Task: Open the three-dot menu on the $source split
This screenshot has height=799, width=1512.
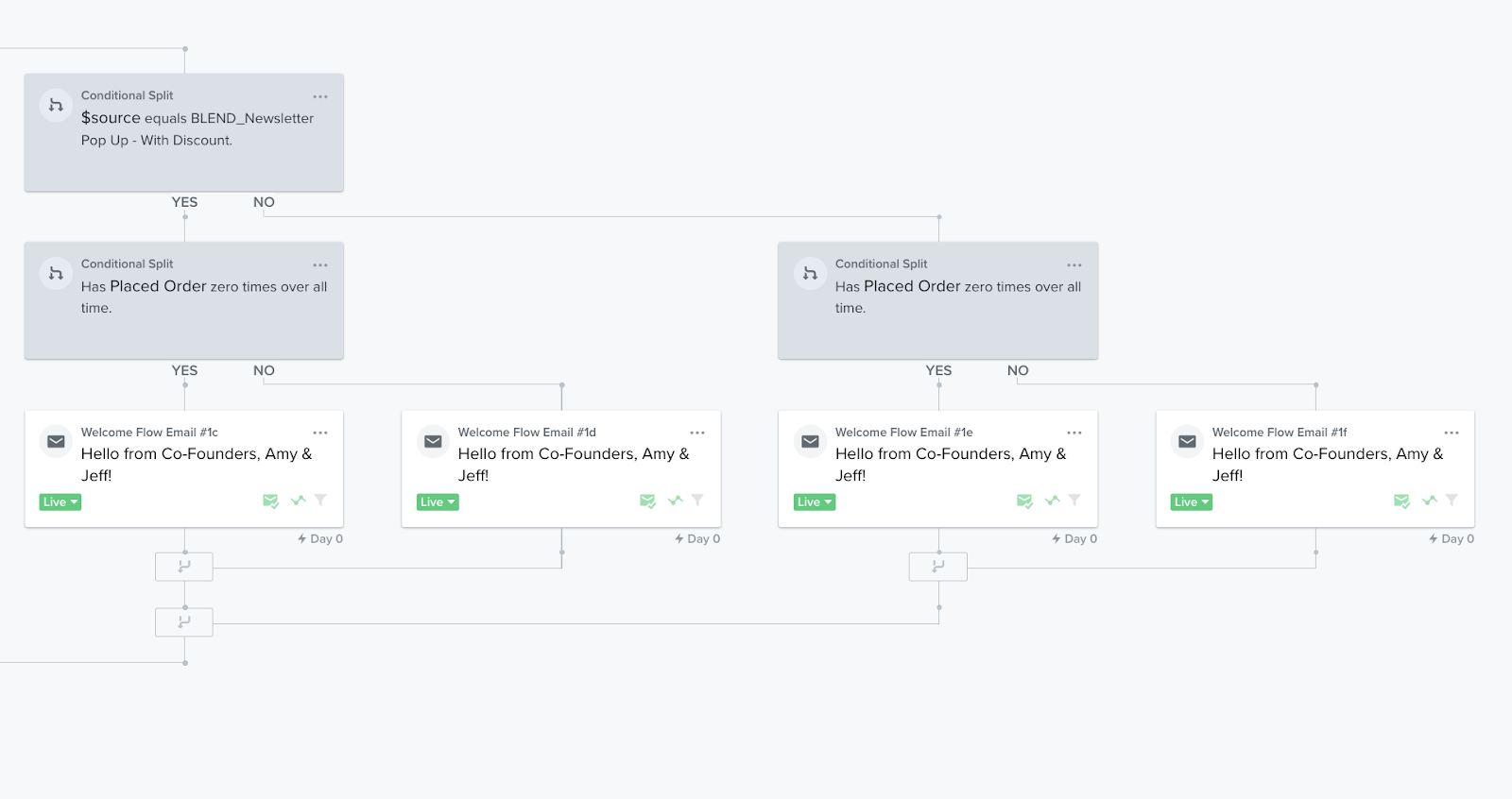Action: pyautogui.click(x=320, y=96)
